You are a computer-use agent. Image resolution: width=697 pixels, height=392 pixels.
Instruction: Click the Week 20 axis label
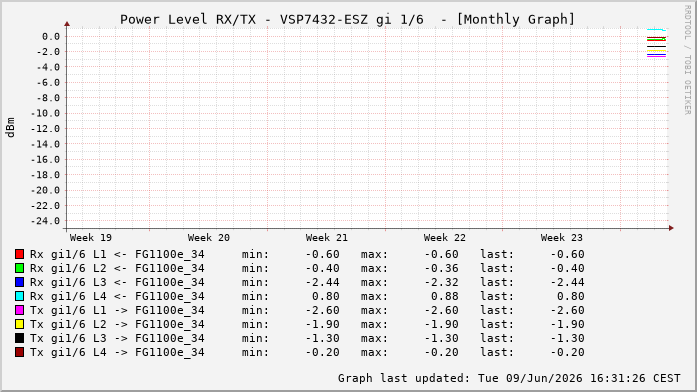coord(208,238)
